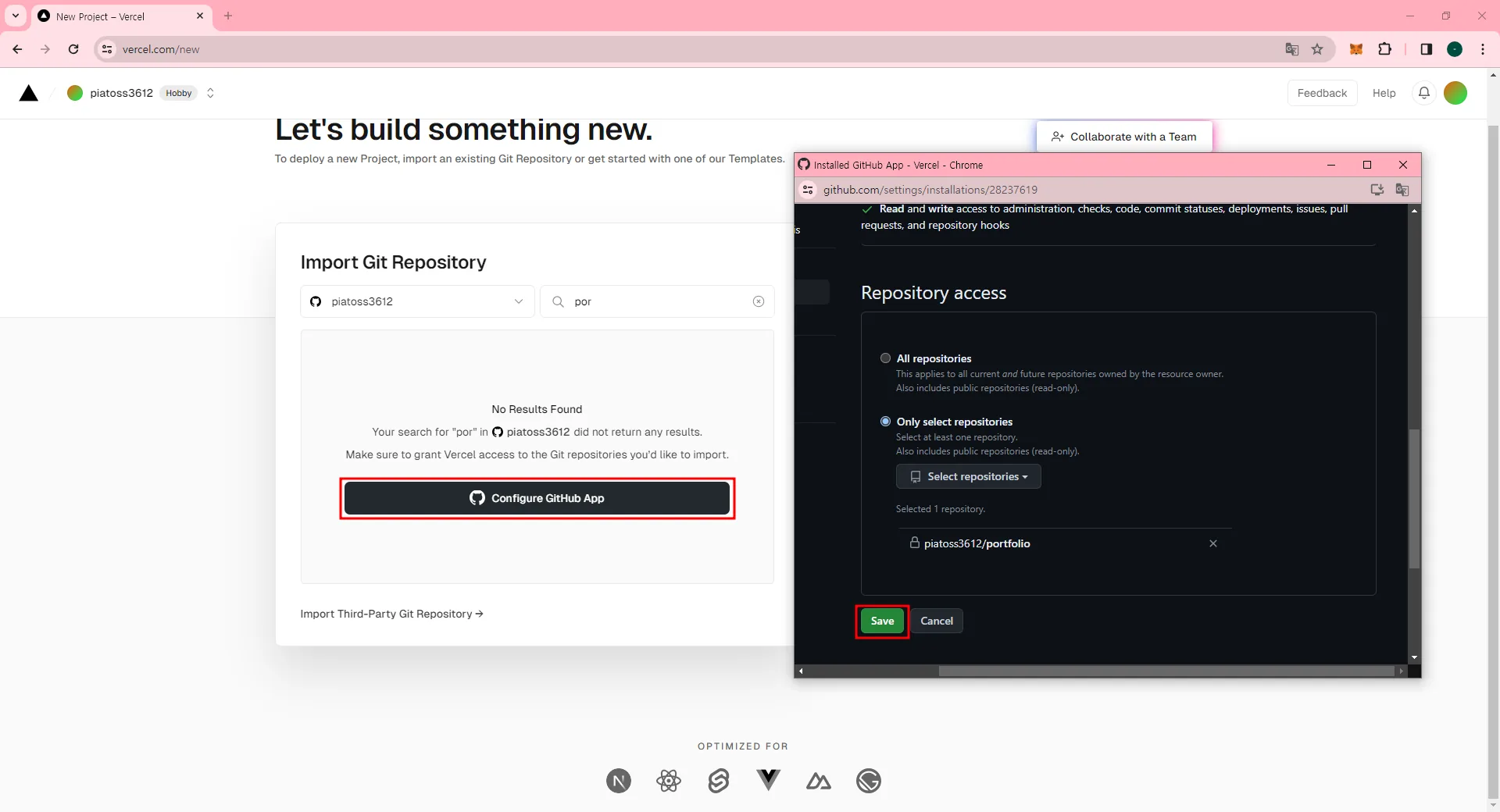Click the piatoss3612 account name in header
The width and height of the screenshot is (1500, 812).
(121, 93)
